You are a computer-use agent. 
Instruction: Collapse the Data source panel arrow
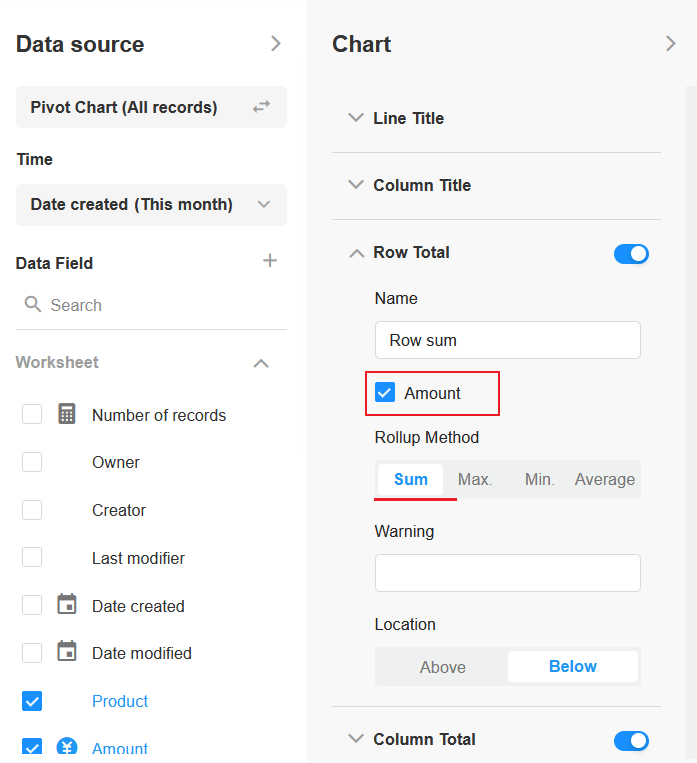click(276, 44)
